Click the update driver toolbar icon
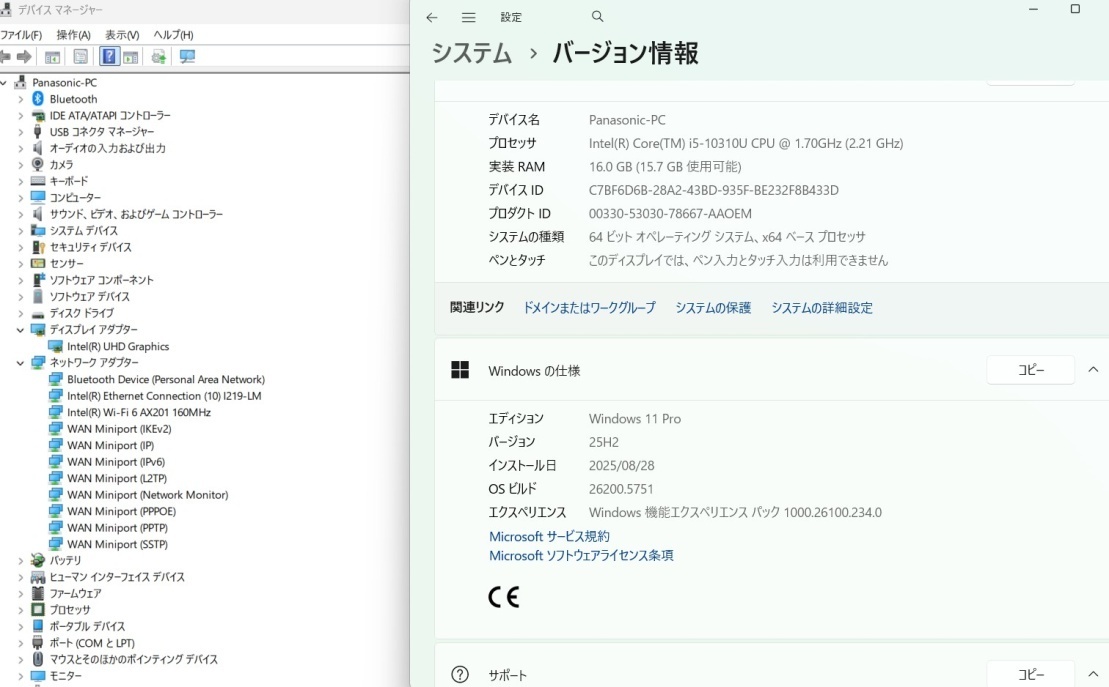 pos(158,57)
